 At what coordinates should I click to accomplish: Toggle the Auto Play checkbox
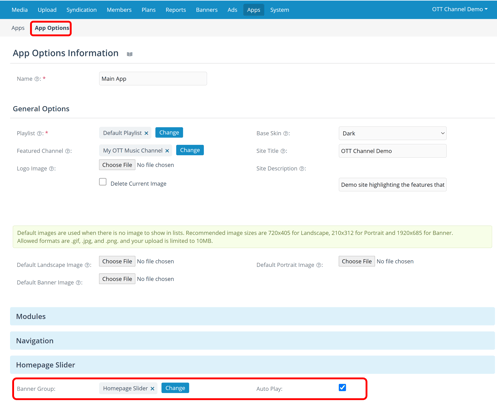(x=342, y=387)
